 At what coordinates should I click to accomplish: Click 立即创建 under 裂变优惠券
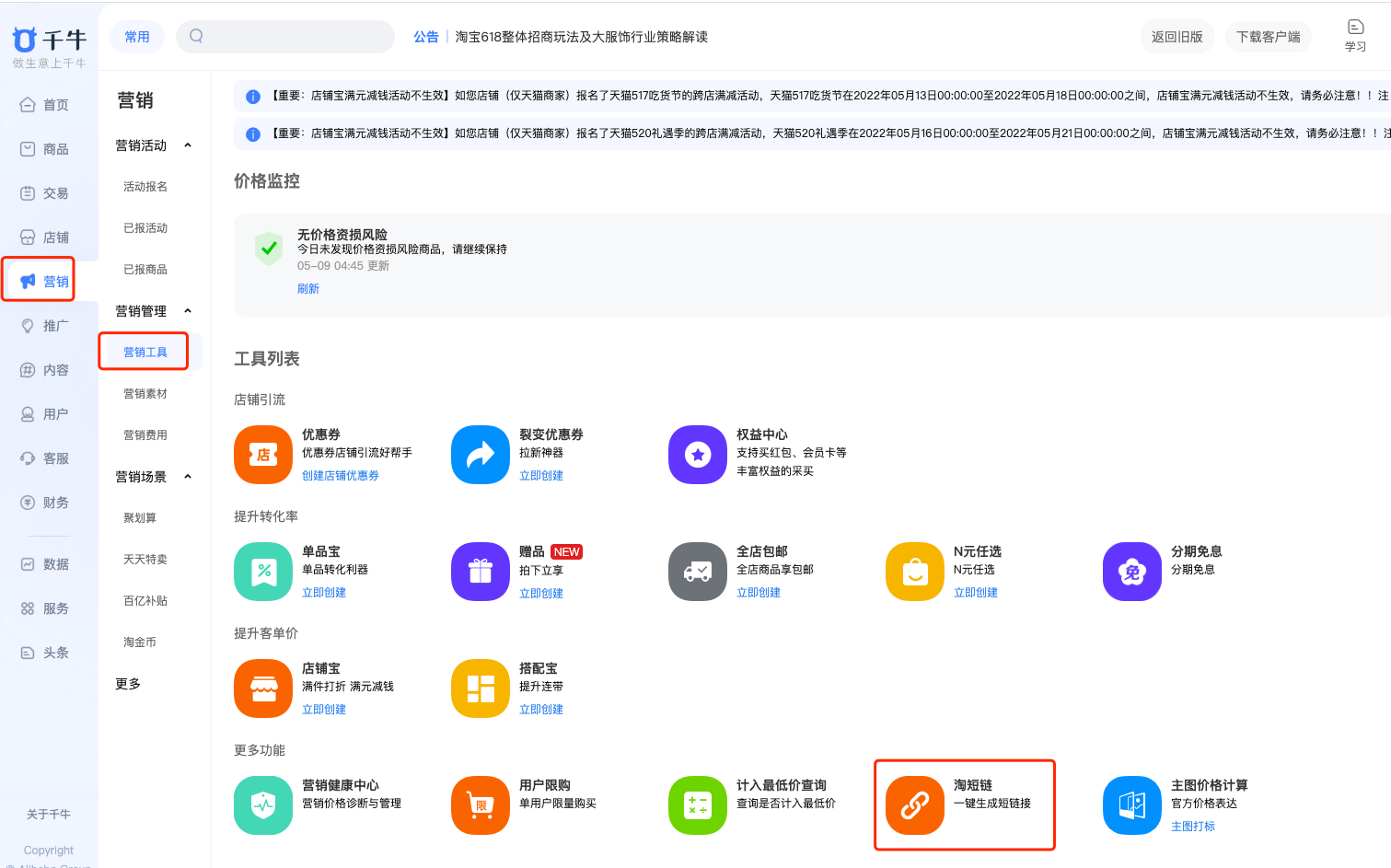click(541, 476)
